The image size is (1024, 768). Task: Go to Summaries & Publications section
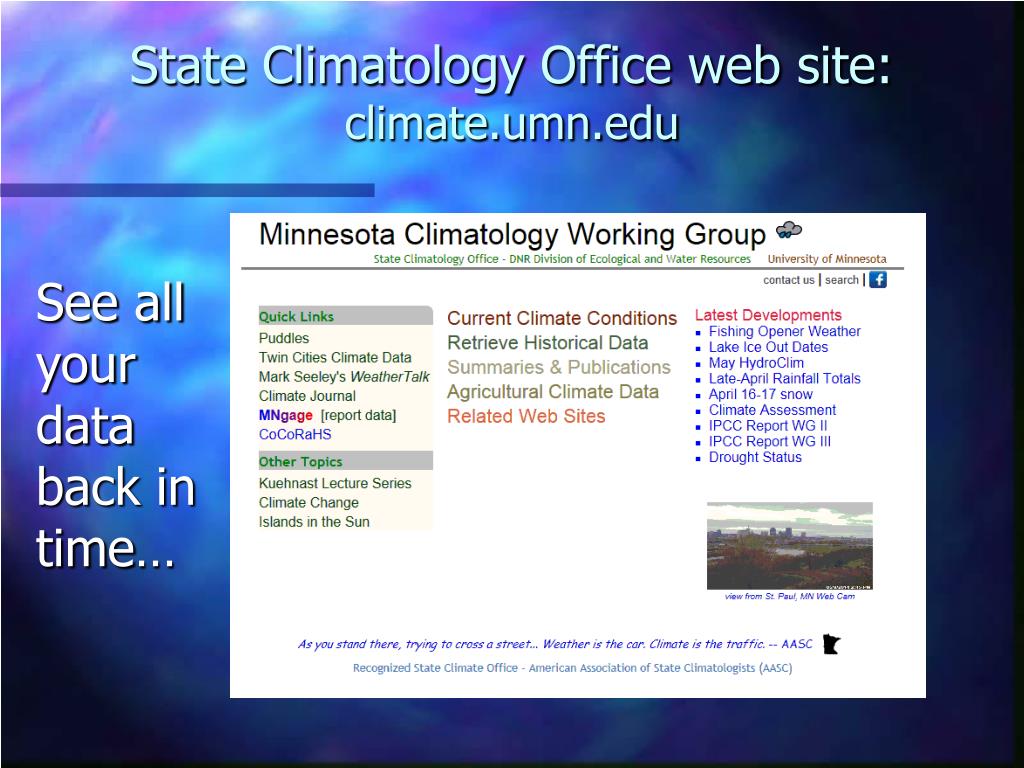[559, 367]
